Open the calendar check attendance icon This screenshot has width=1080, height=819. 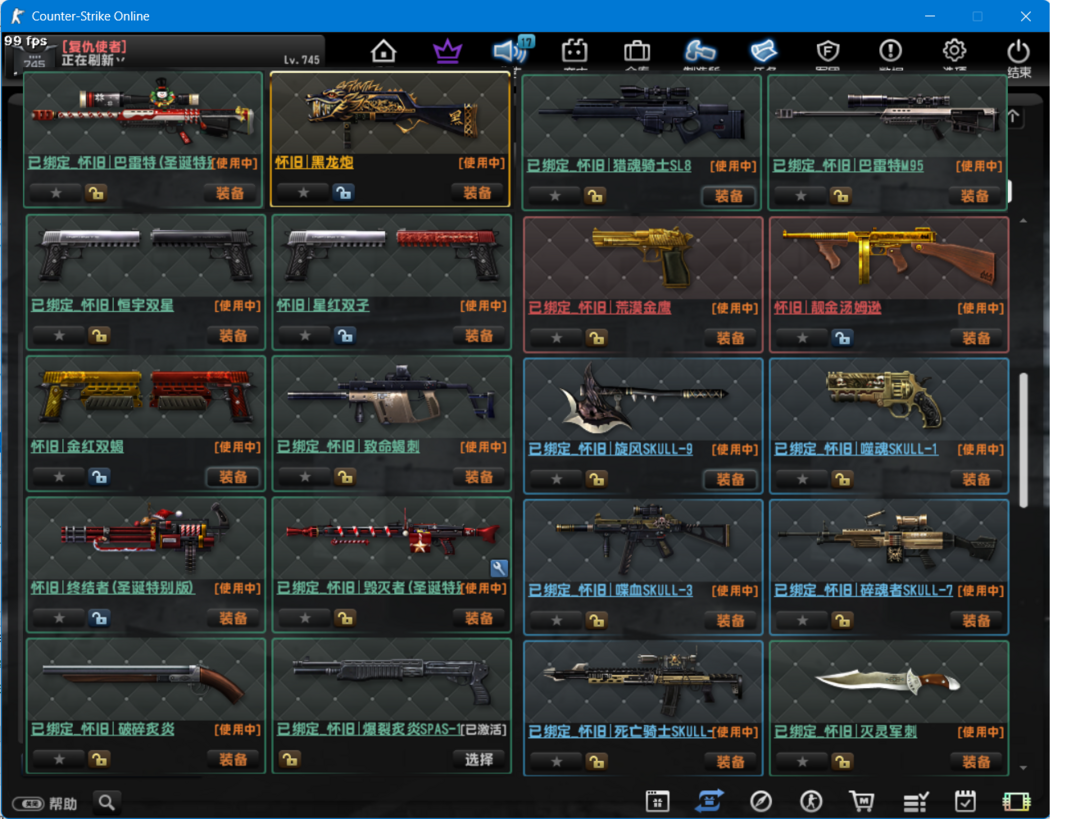(965, 801)
